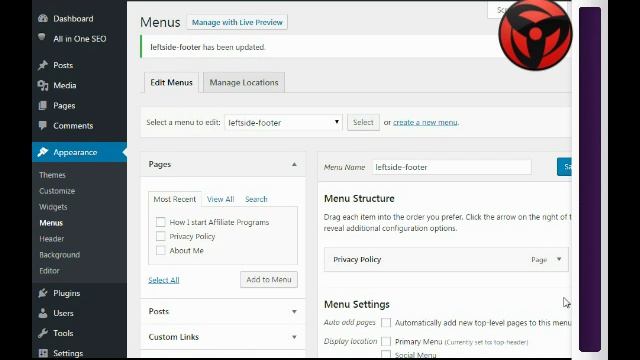Click the Add to Menu button
The image size is (640, 360).
click(x=269, y=280)
